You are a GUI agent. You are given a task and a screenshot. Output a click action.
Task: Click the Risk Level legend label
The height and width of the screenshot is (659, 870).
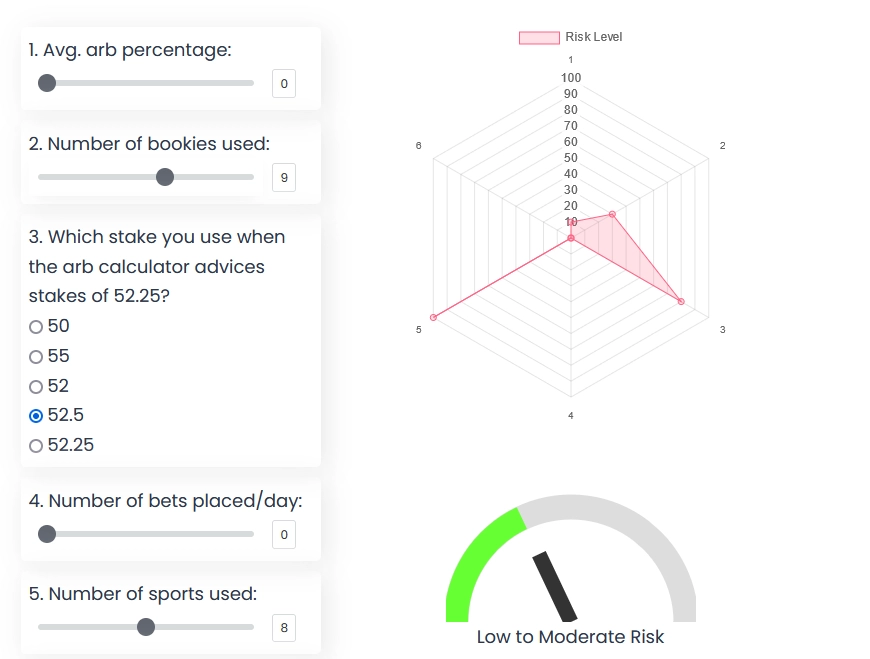tap(594, 37)
